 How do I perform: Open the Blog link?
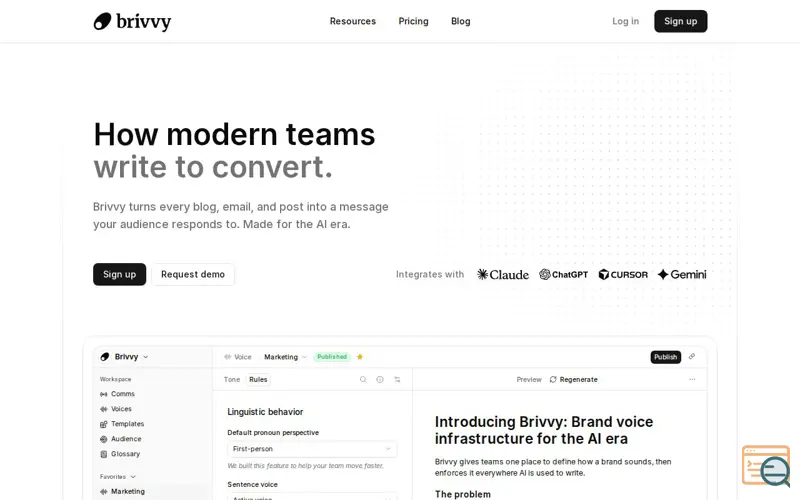pyautogui.click(x=461, y=21)
